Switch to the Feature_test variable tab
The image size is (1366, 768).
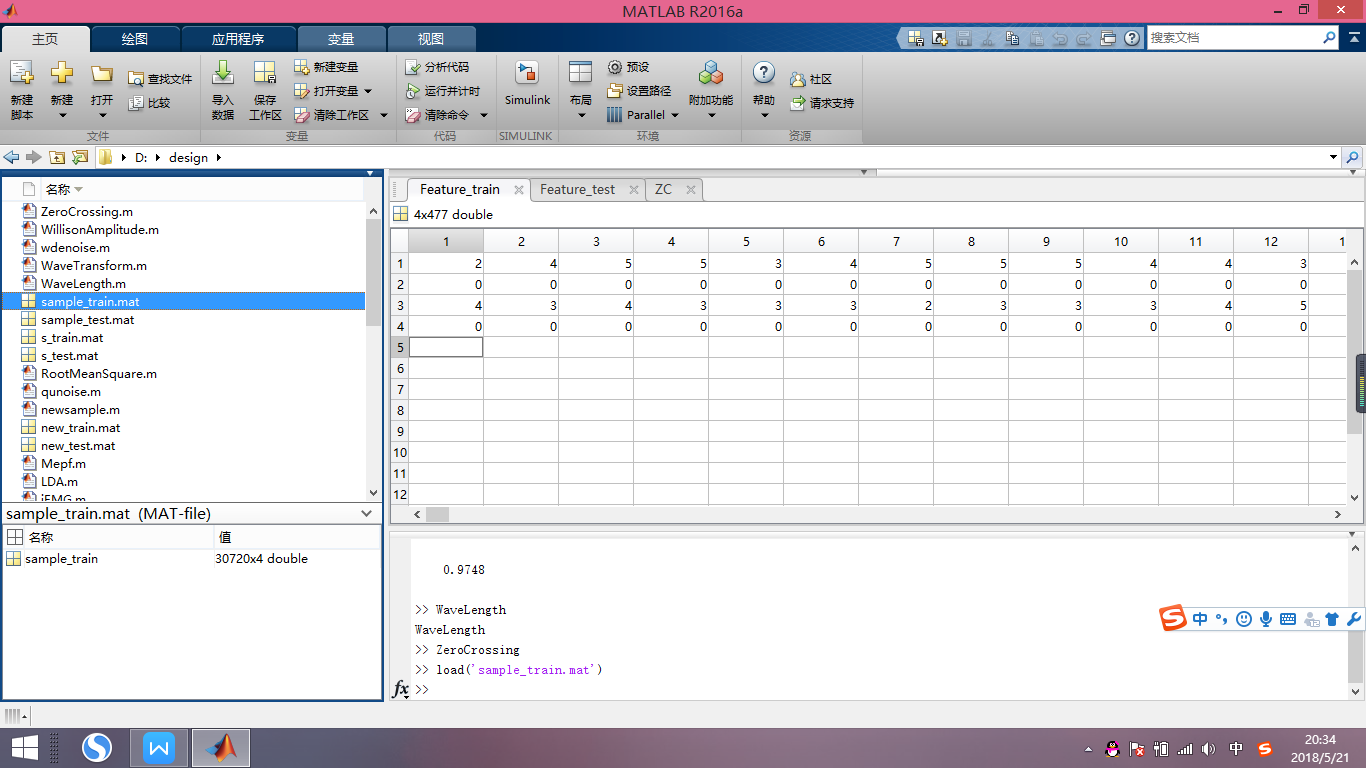(577, 189)
